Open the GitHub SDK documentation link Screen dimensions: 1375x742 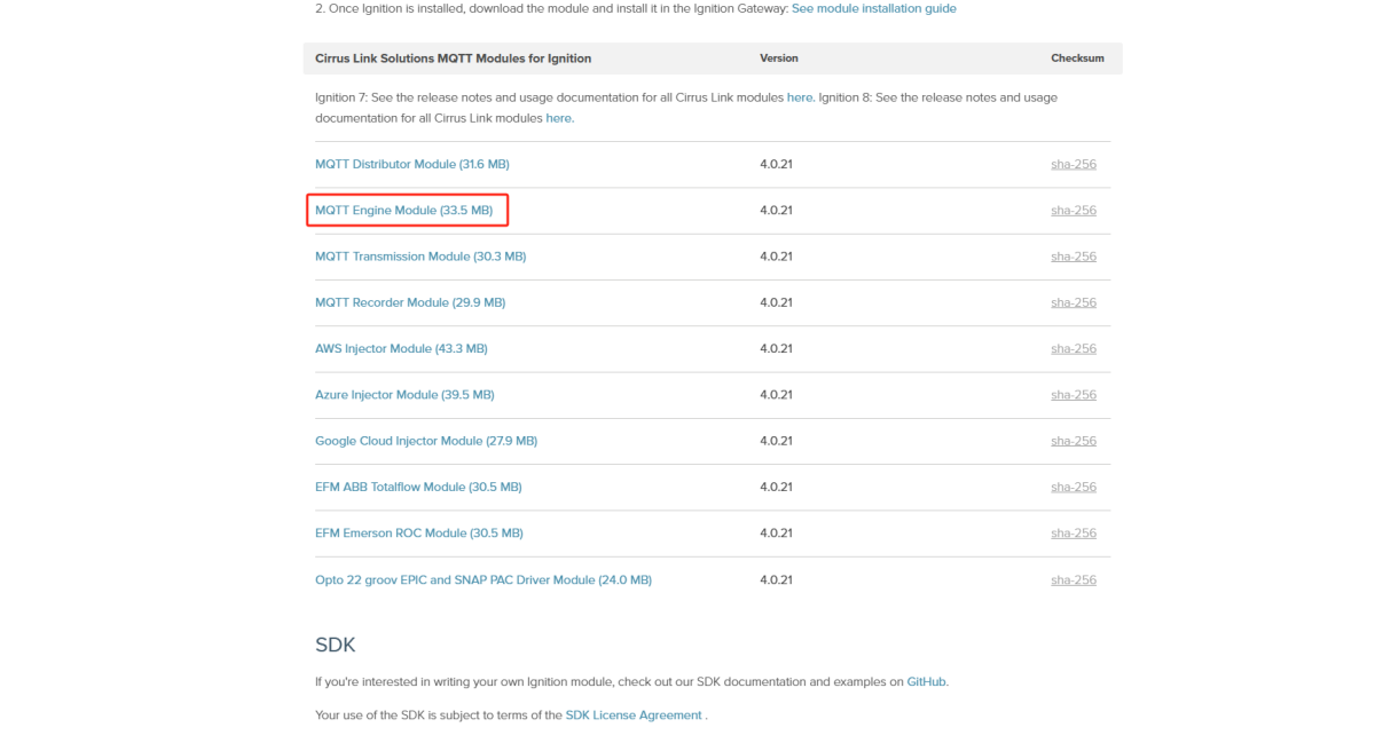[x=926, y=682]
